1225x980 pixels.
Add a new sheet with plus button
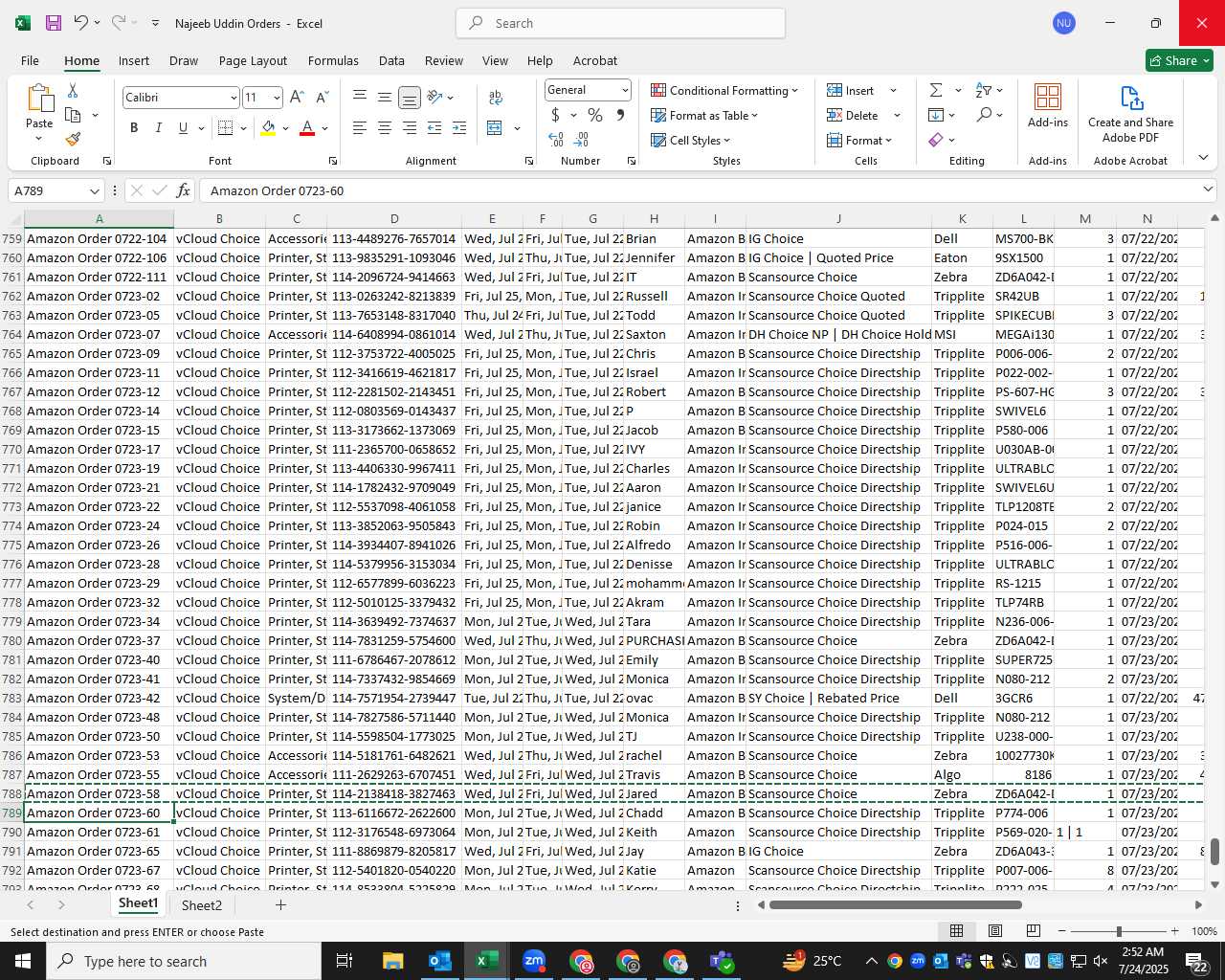point(280,904)
